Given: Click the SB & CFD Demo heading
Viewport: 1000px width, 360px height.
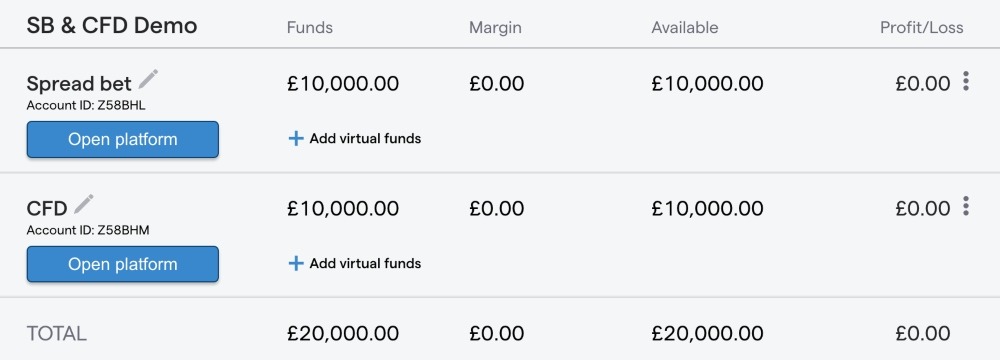Looking at the screenshot, I should click(x=112, y=26).
